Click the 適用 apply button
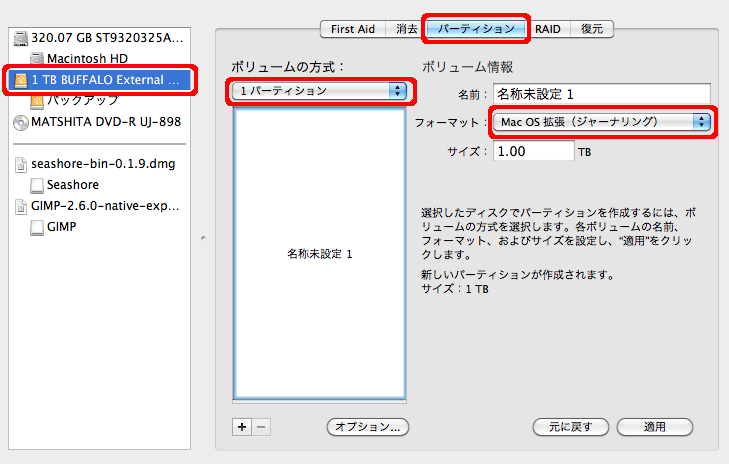Viewport: 729px width, 464px height. (x=655, y=427)
